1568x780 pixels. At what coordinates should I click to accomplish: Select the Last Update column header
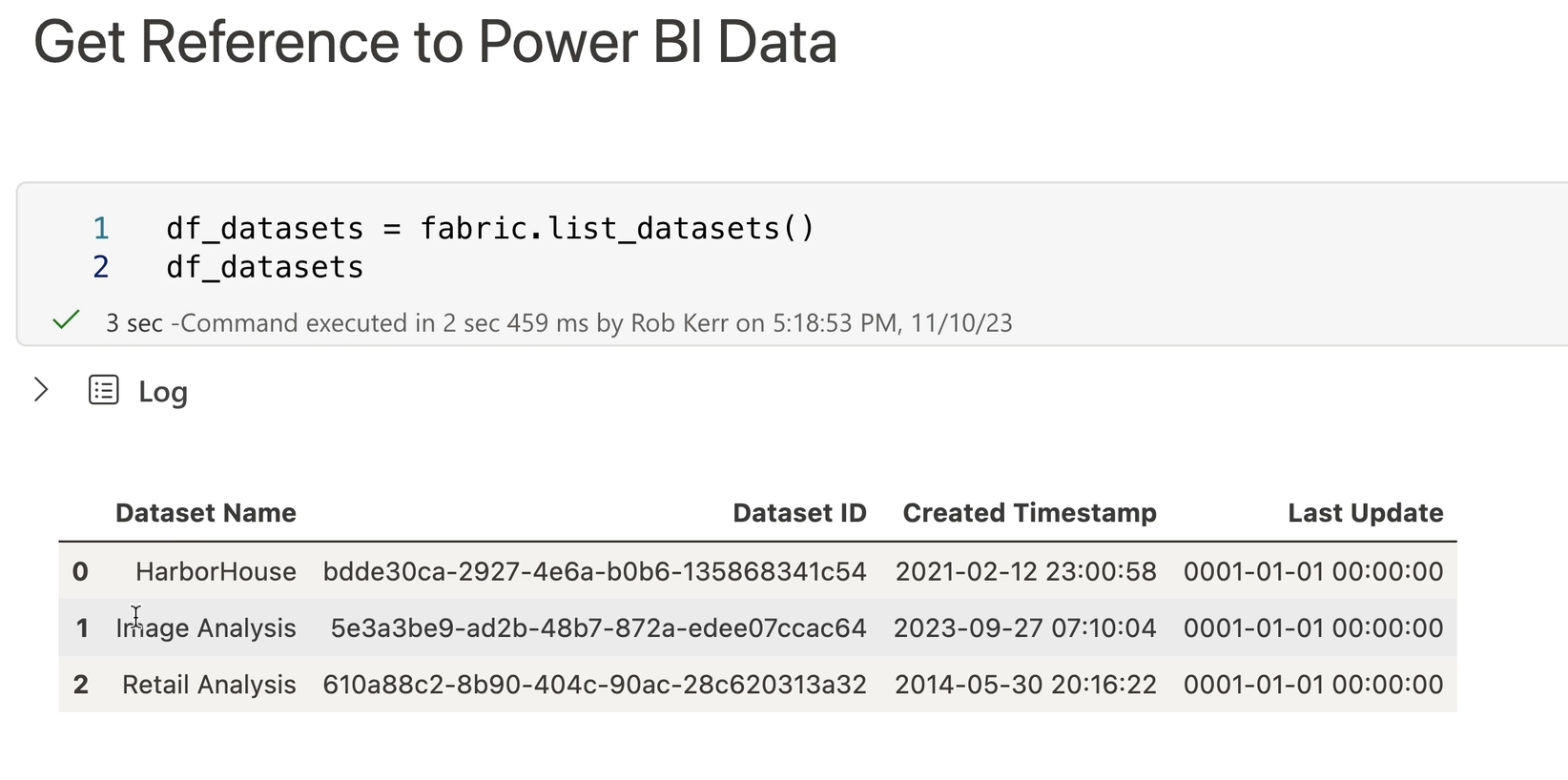point(1365,513)
